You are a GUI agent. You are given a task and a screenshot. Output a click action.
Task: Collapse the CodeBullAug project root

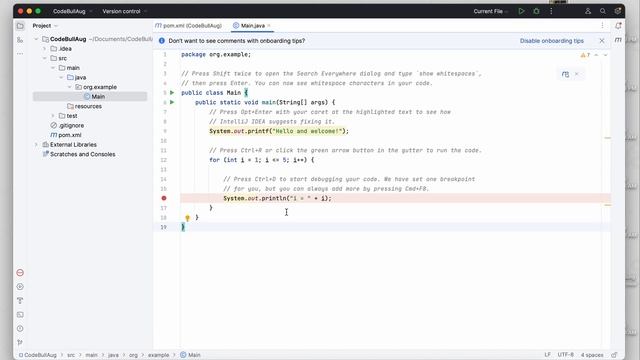pyautogui.click(x=36, y=39)
